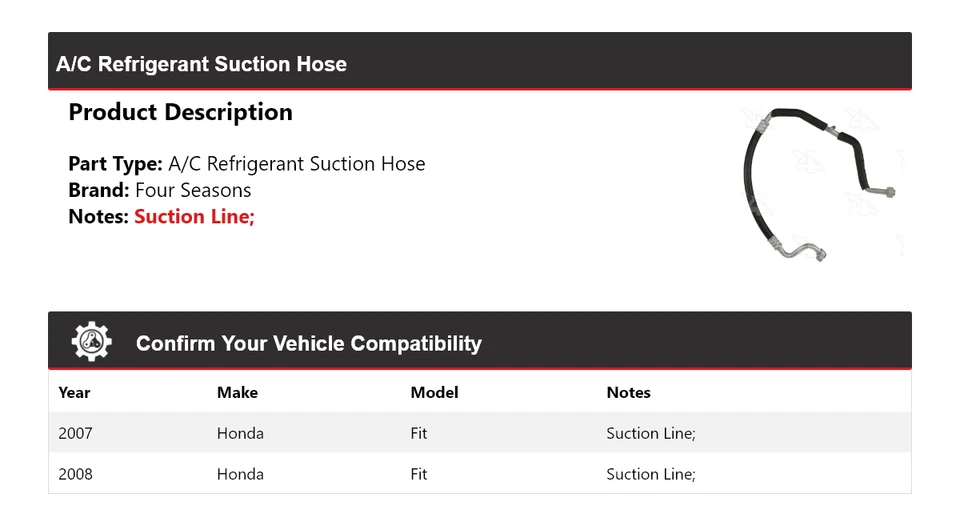
Task: Click the Notes column header
Action: pos(628,392)
